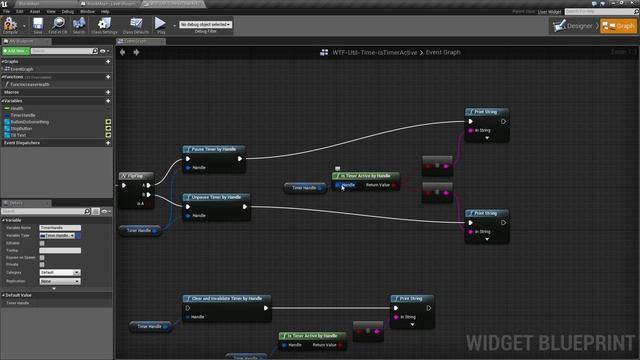
Task: Click the blueprint breadcrumb icon
Action: tap(324, 52)
